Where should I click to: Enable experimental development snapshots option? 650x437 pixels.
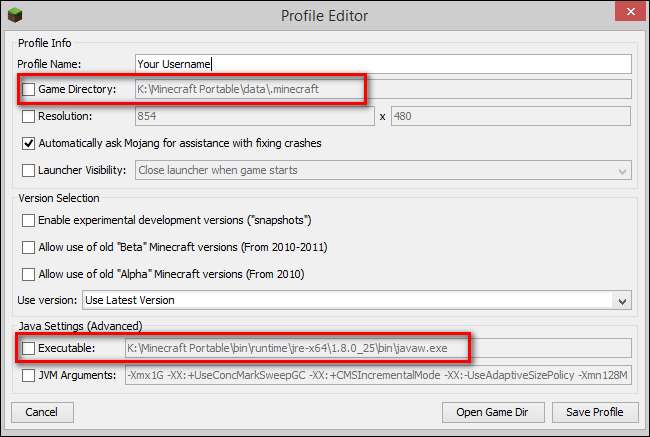(28, 220)
